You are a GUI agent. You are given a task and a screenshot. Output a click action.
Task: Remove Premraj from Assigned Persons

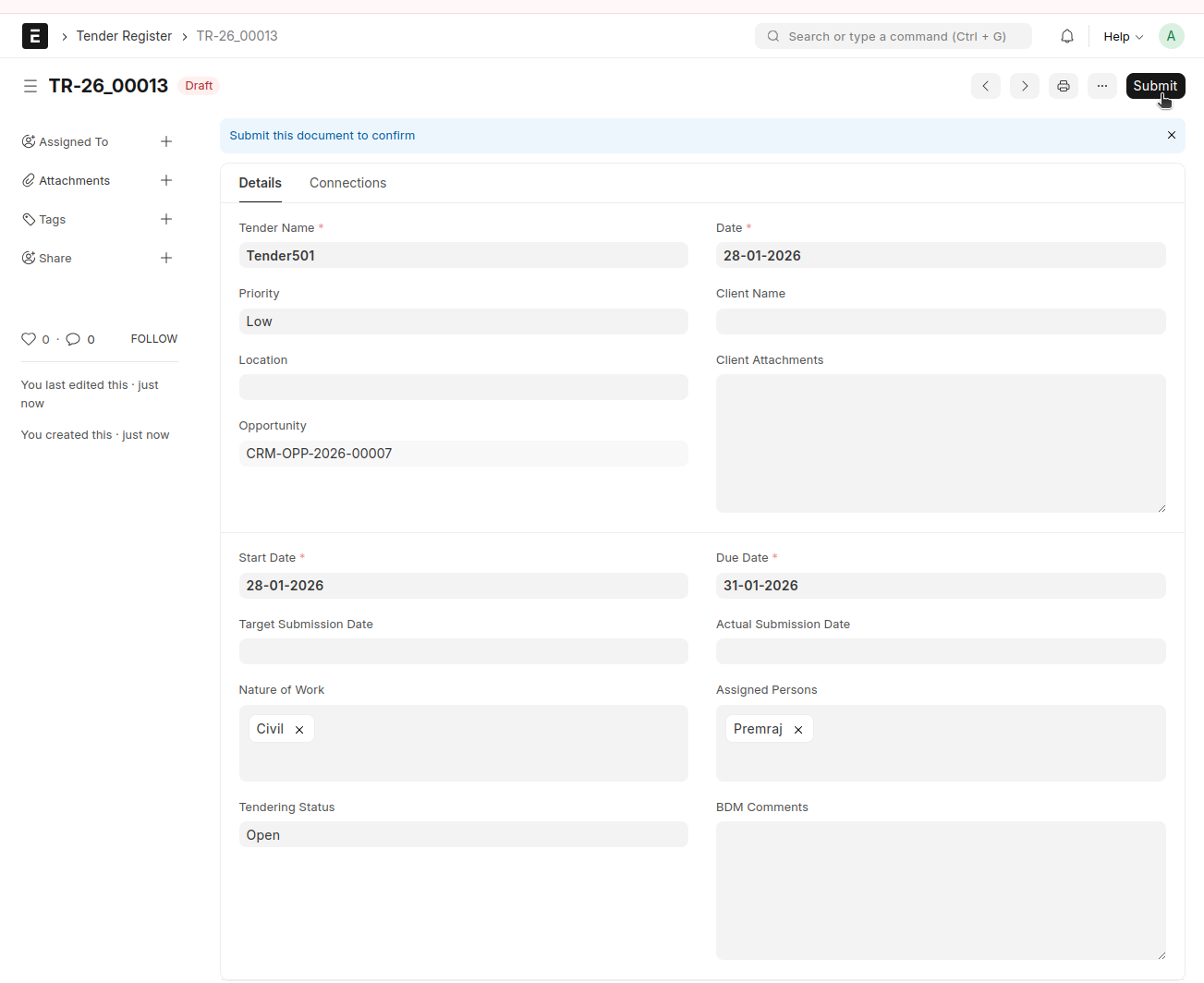798,730
